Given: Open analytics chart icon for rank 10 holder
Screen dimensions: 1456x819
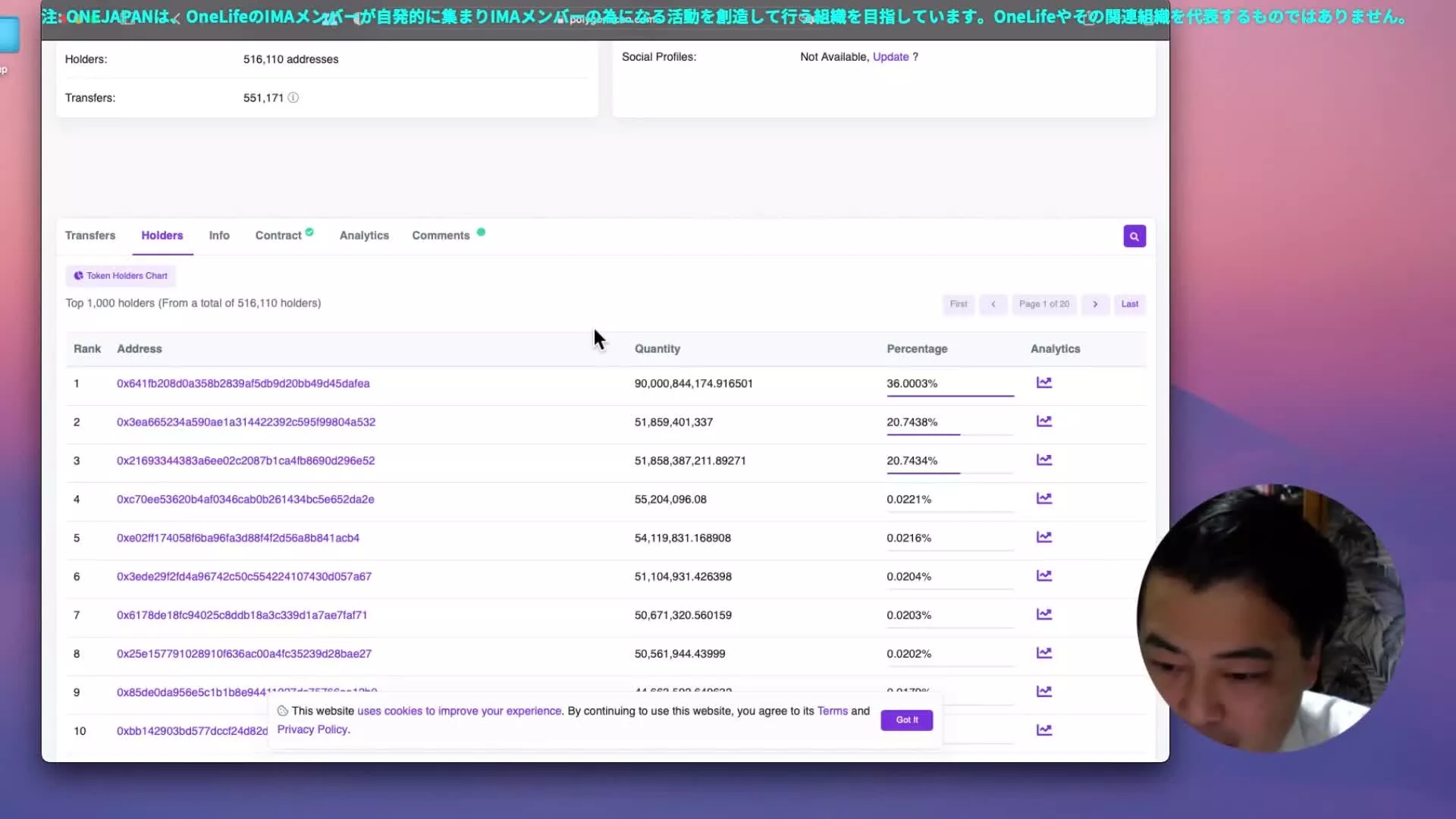Looking at the screenshot, I should [1043, 730].
